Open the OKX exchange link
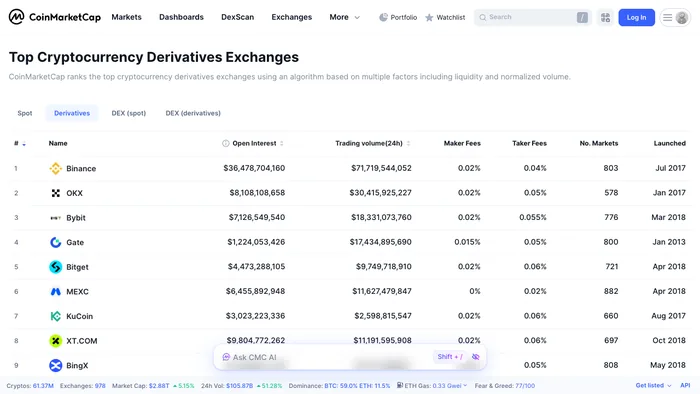The width and height of the screenshot is (700, 394). [x=75, y=193]
